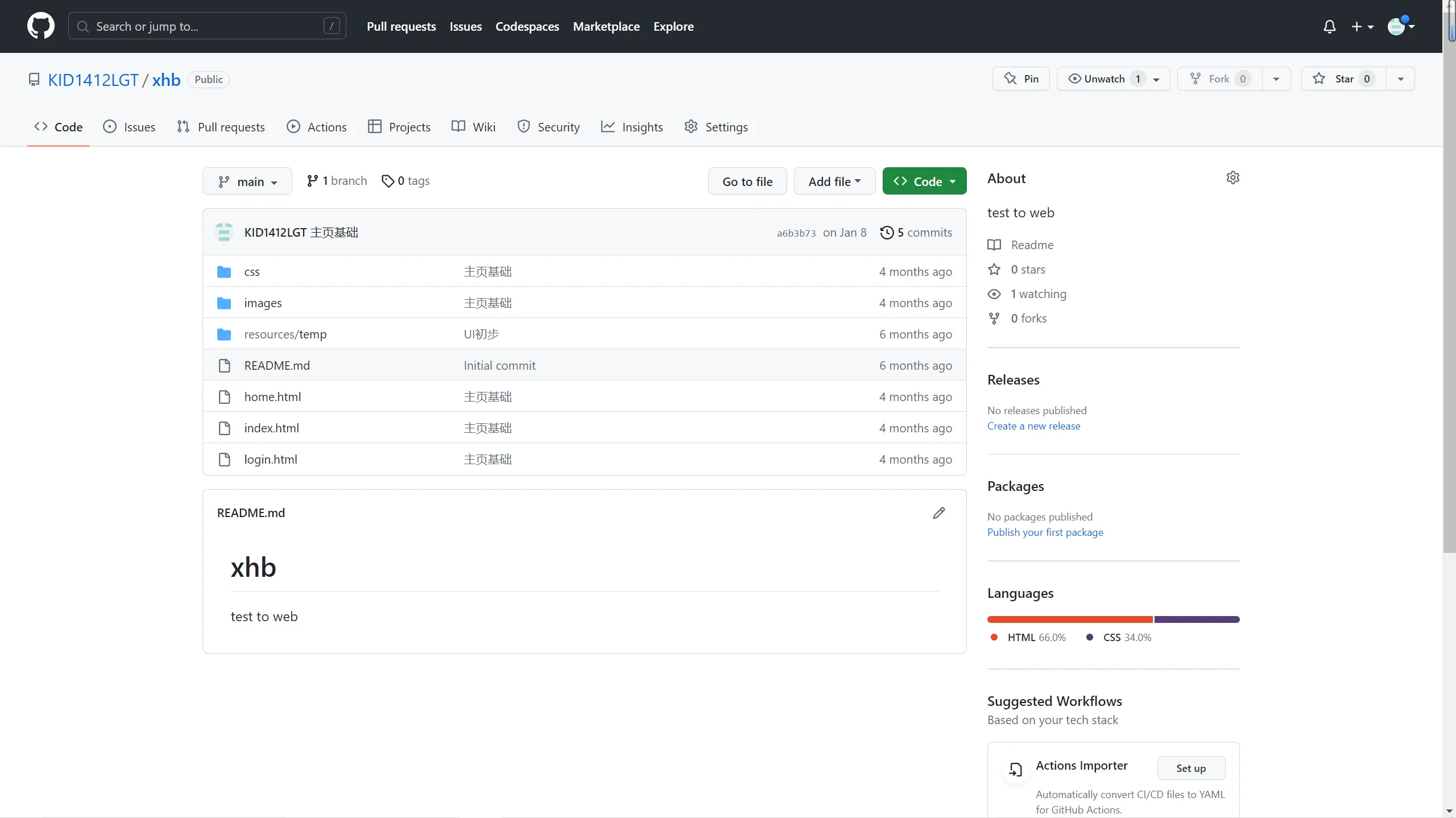Viewport: 1456px width, 818px height.
Task: Open the main branch selector
Action: (x=247, y=181)
